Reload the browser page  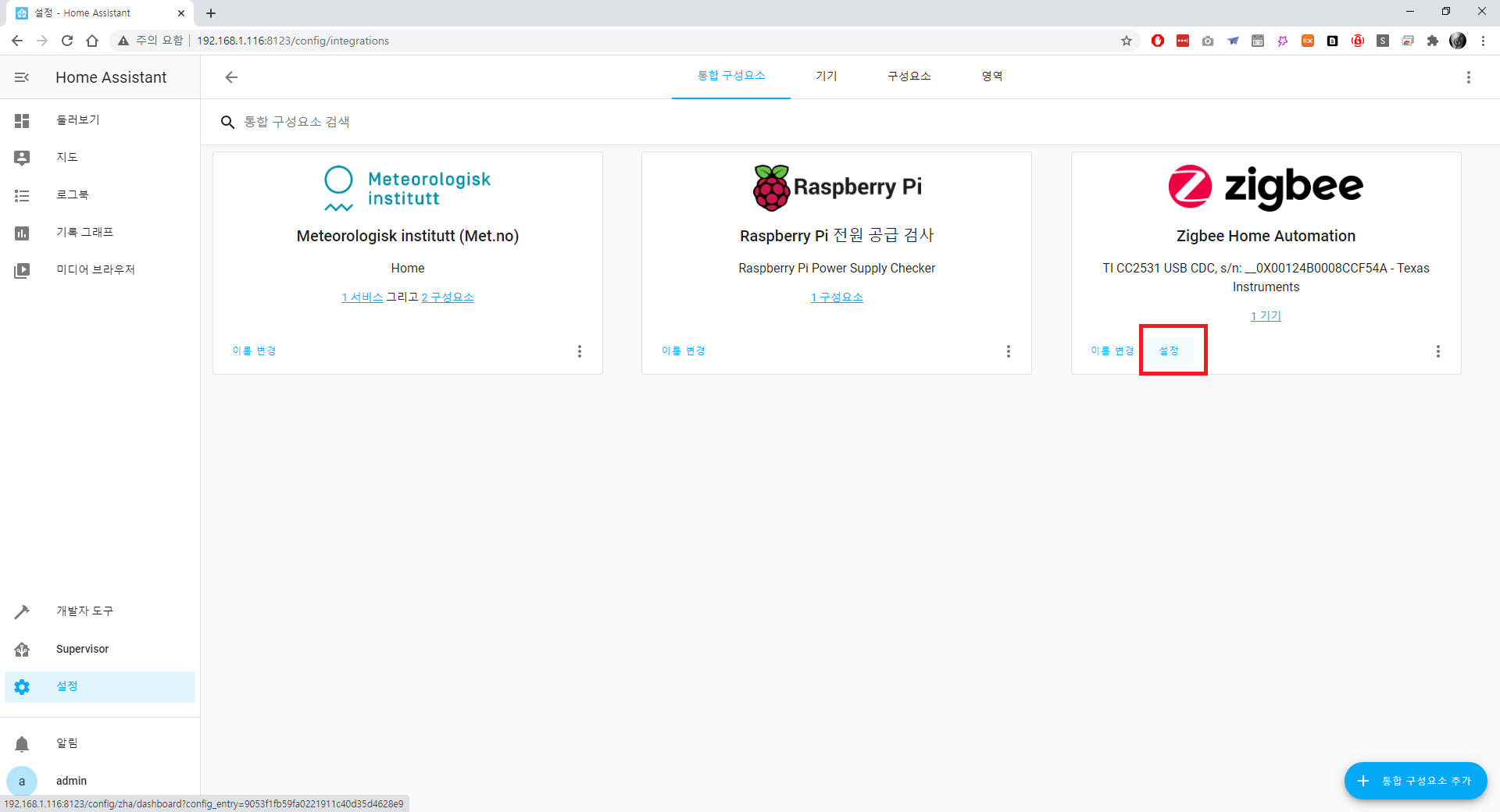pos(67,41)
